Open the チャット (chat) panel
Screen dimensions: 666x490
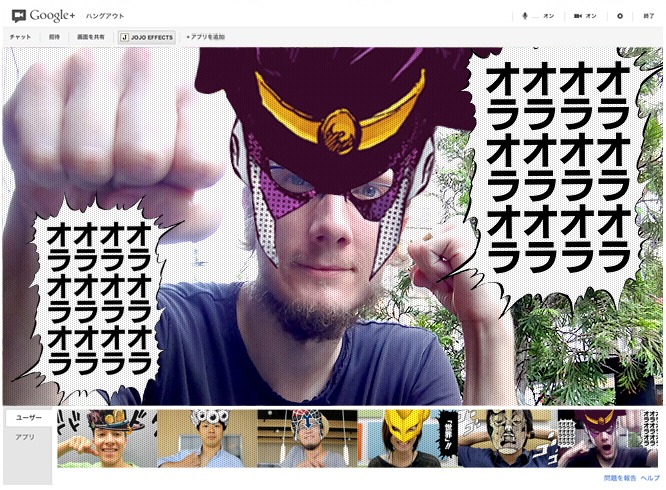click(x=20, y=37)
